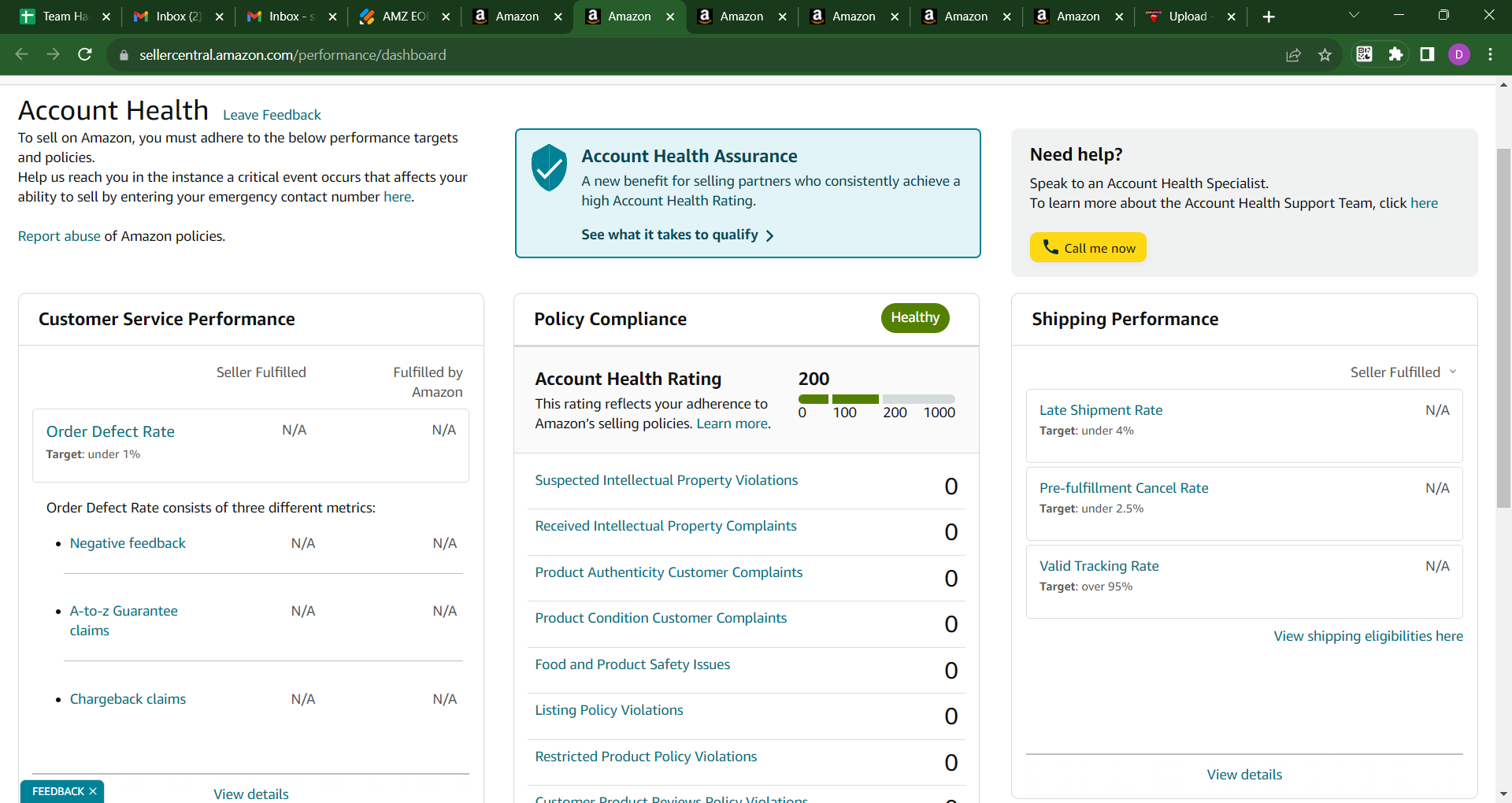Toggle the browser side panel icon
1512x803 pixels.
[1427, 54]
